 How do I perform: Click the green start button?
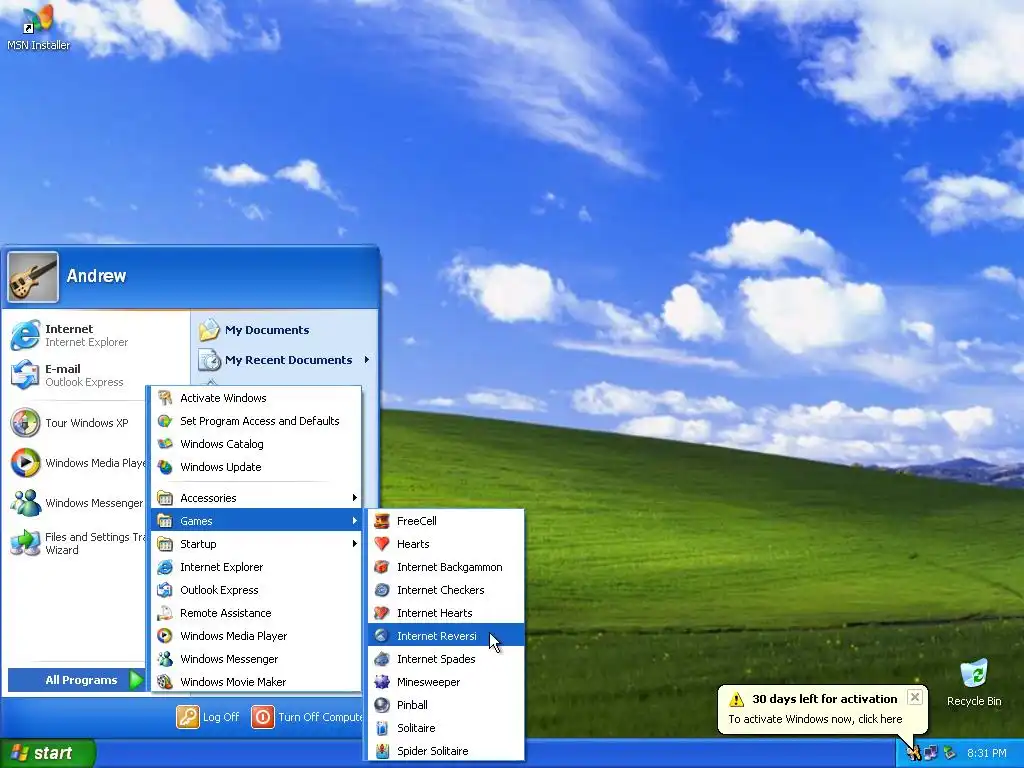pyautogui.click(x=48, y=753)
